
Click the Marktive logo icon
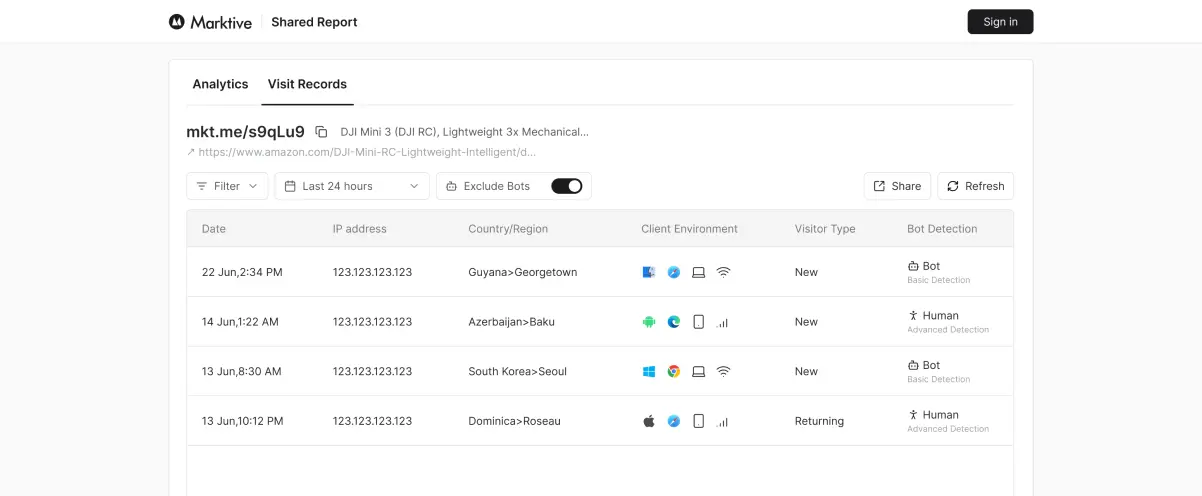[177, 22]
